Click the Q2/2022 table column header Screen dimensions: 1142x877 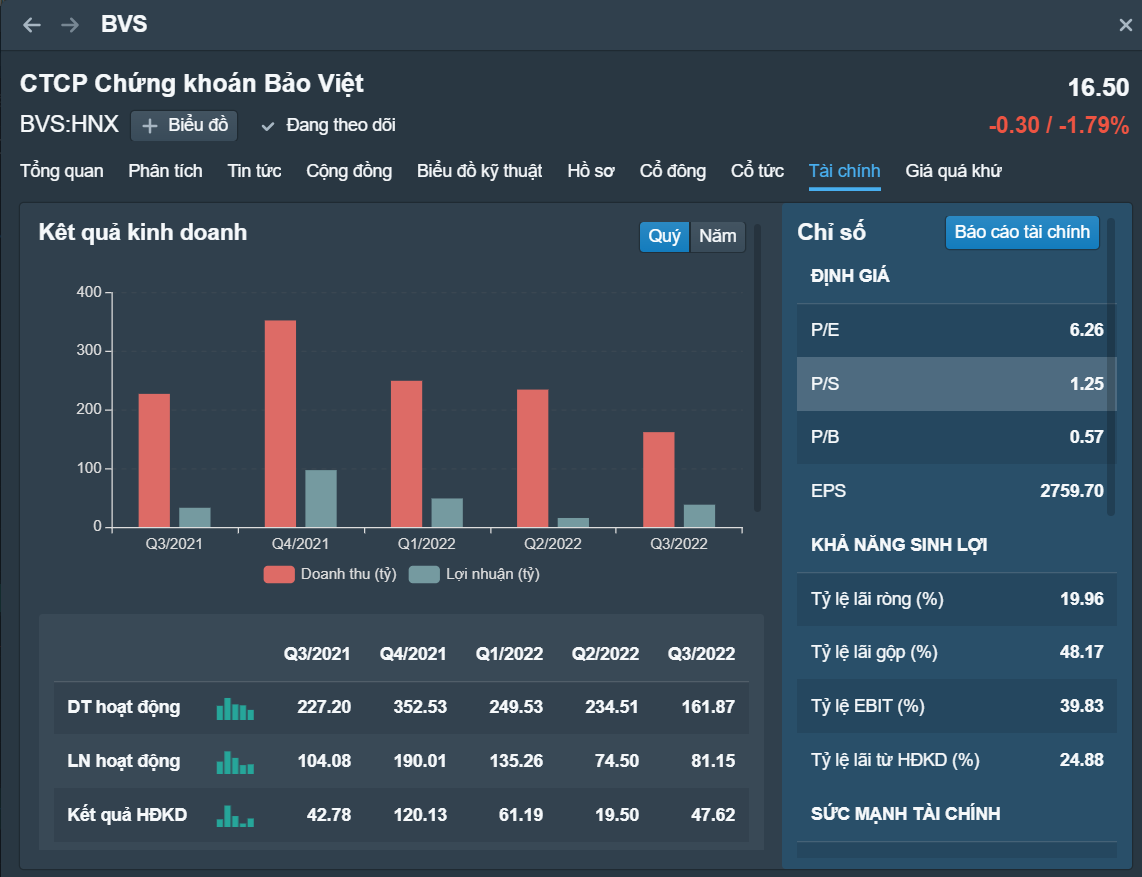(x=605, y=654)
